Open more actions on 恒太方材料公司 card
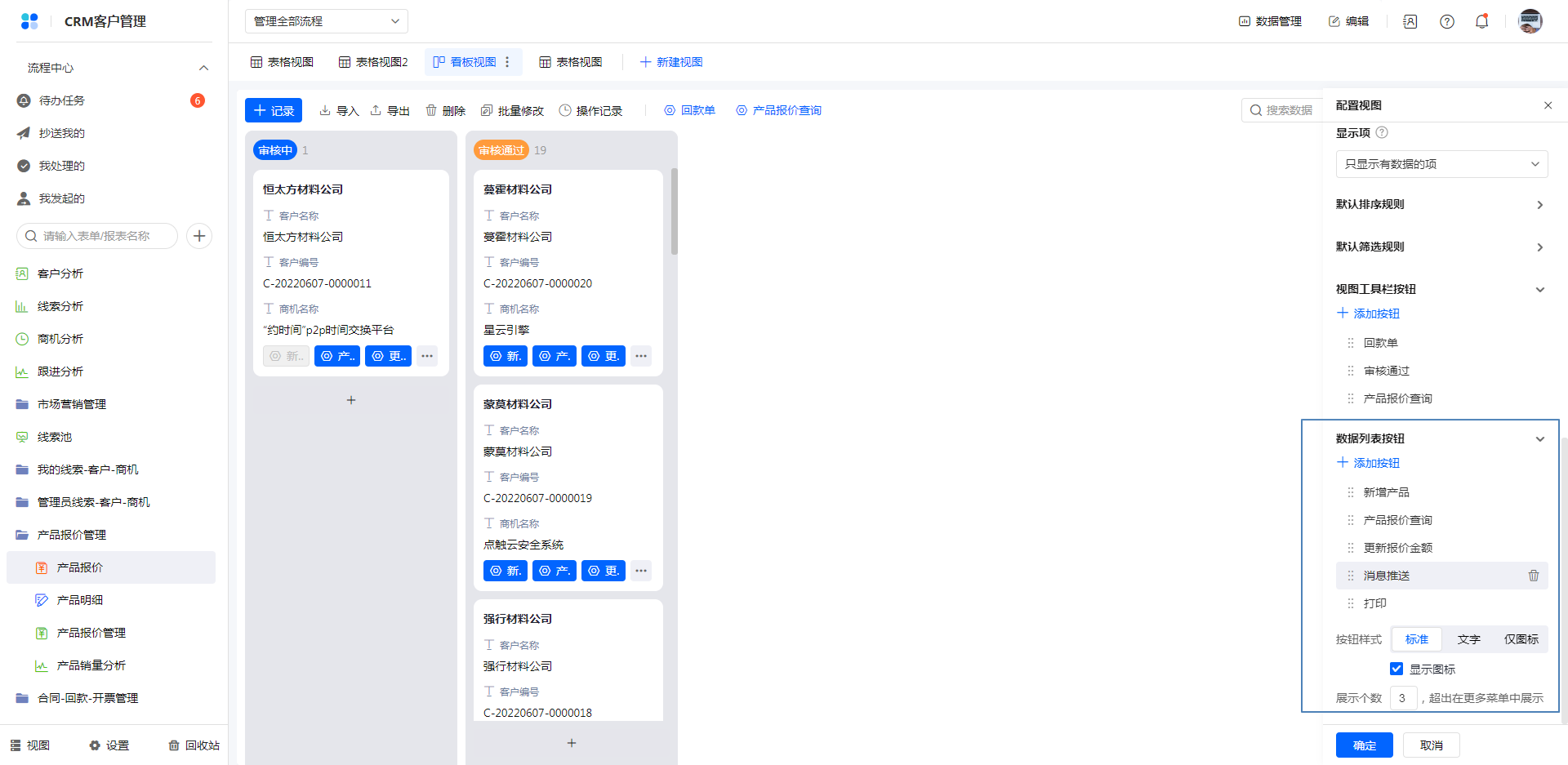 (427, 356)
